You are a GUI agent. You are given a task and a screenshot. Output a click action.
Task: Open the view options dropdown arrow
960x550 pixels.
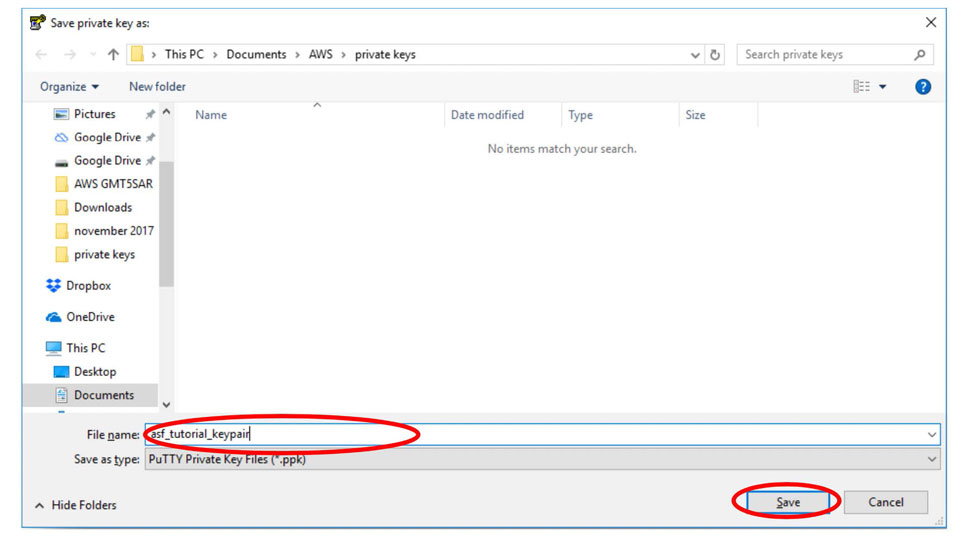883,87
